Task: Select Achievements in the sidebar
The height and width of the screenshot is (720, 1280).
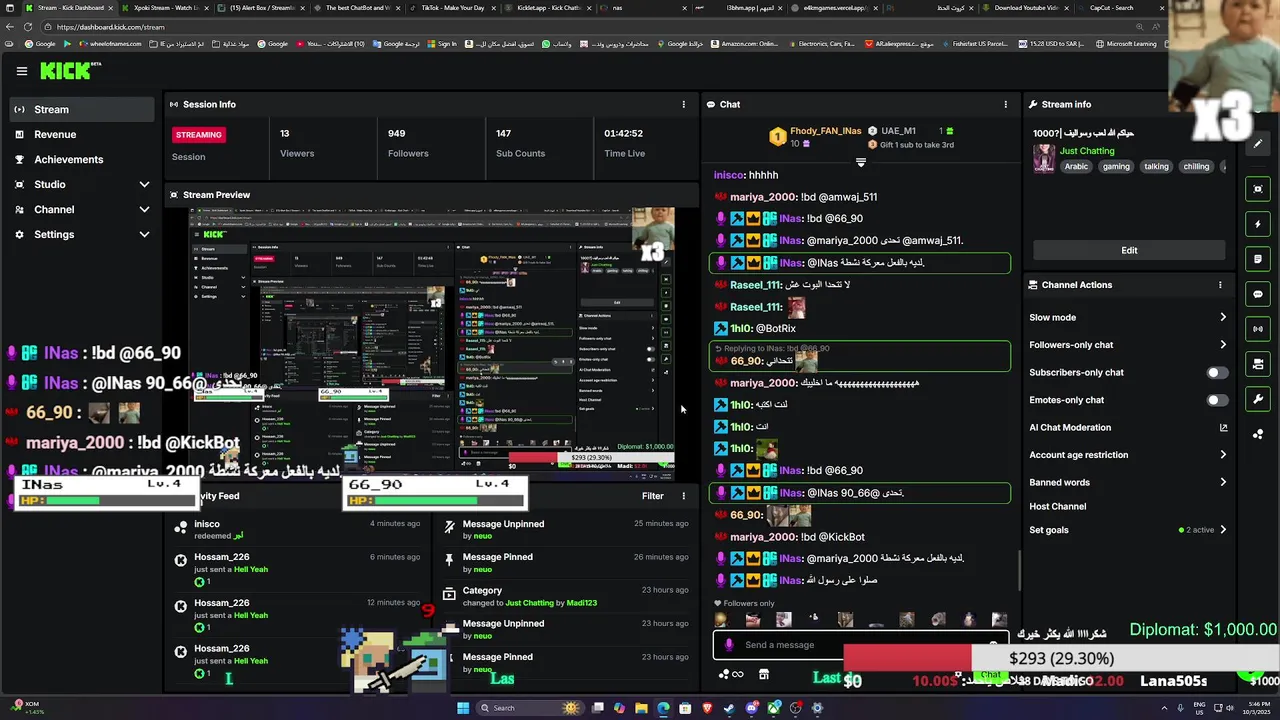Action: click(x=82, y=160)
